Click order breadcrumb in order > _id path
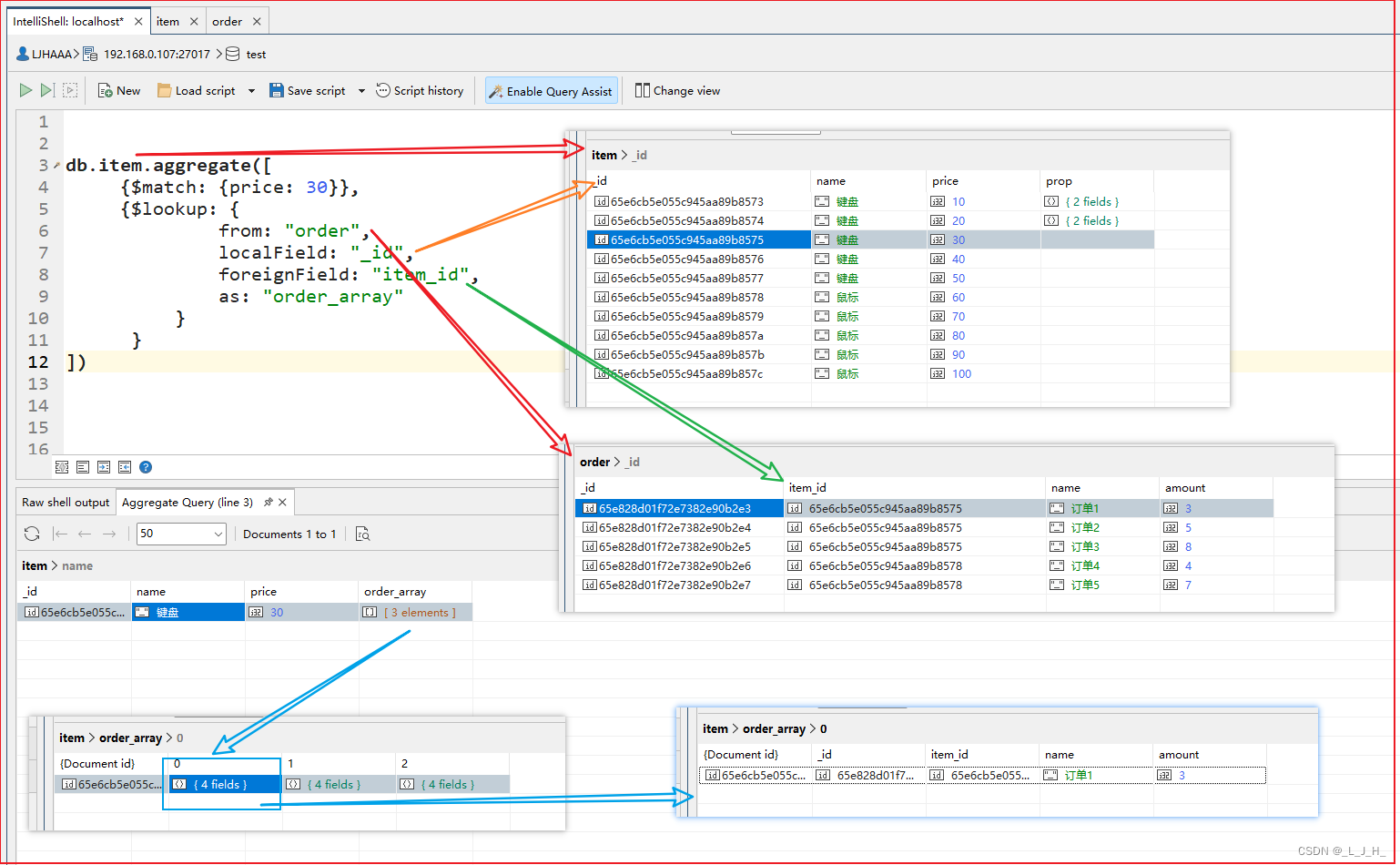Screen dimensions: 1400x865 (594, 462)
